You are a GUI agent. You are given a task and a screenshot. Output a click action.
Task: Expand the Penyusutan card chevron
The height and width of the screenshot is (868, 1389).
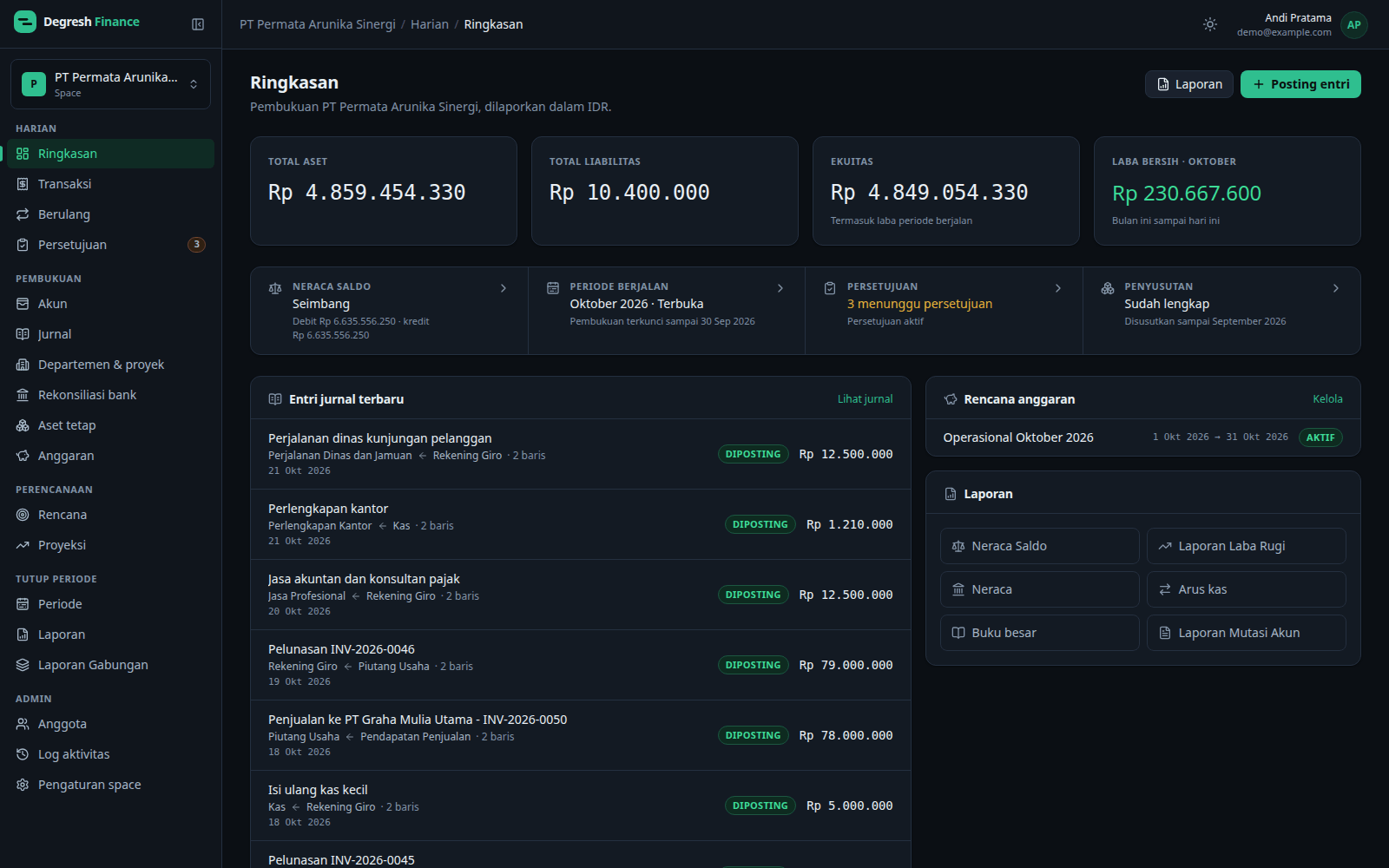pos(1336,288)
